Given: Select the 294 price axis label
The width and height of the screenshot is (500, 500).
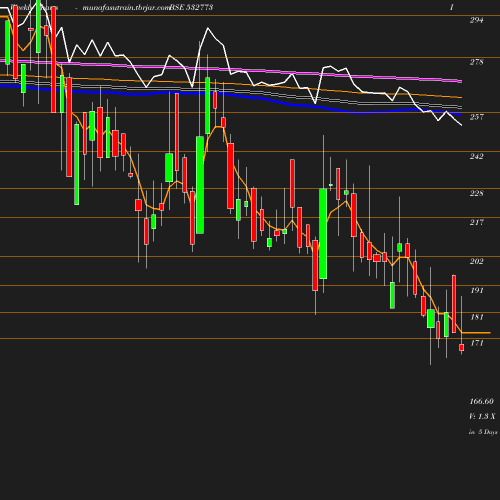Looking at the screenshot, I should (476, 20).
